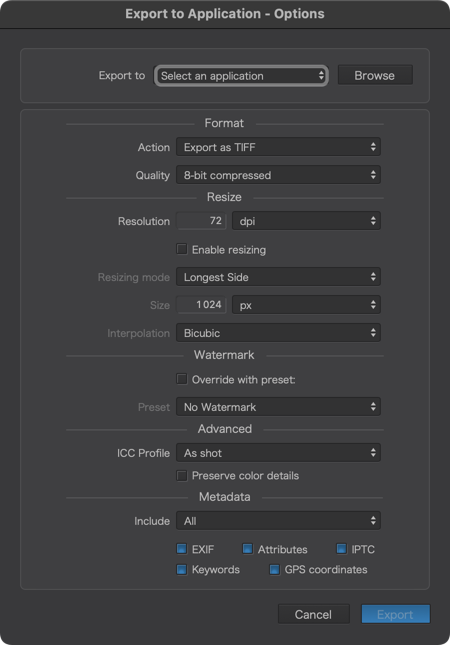450x645 pixels.
Task: Click the Browse button
Action: click(x=375, y=75)
